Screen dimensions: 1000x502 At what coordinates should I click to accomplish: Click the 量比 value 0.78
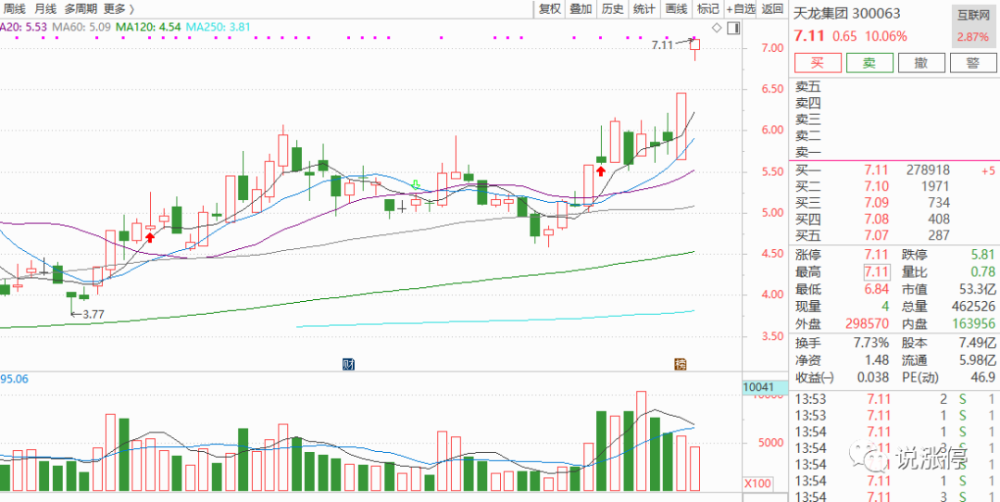click(985, 272)
